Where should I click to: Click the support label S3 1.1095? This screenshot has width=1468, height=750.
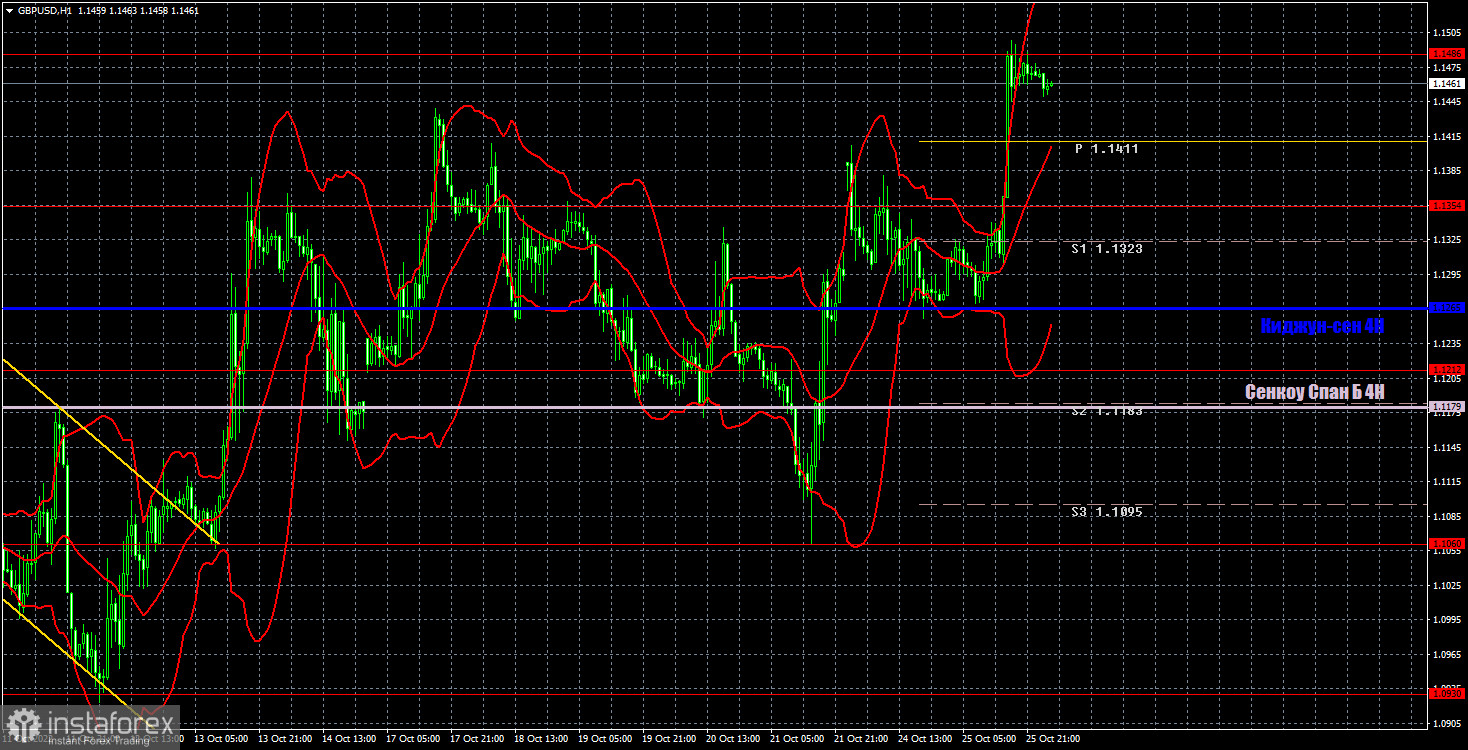pyautogui.click(x=1107, y=511)
